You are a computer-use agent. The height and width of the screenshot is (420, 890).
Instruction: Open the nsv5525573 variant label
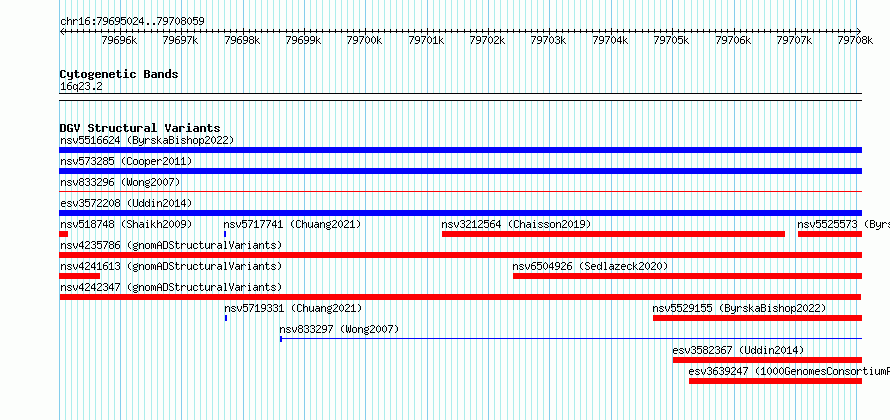click(843, 224)
